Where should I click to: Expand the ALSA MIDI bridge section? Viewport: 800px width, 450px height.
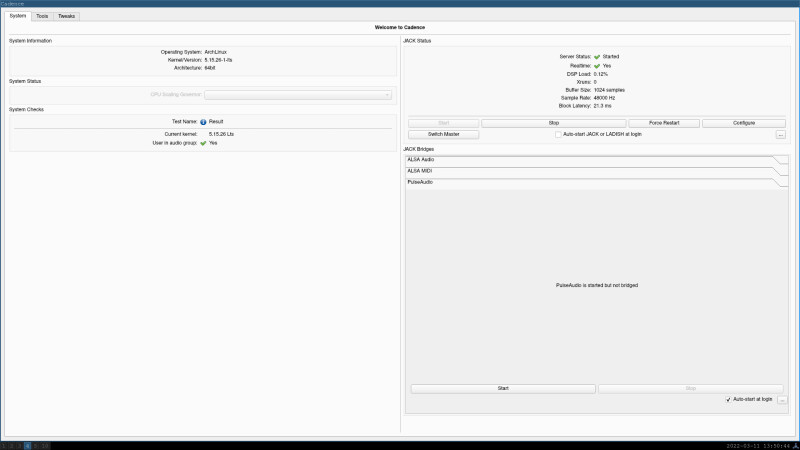tap(596, 171)
